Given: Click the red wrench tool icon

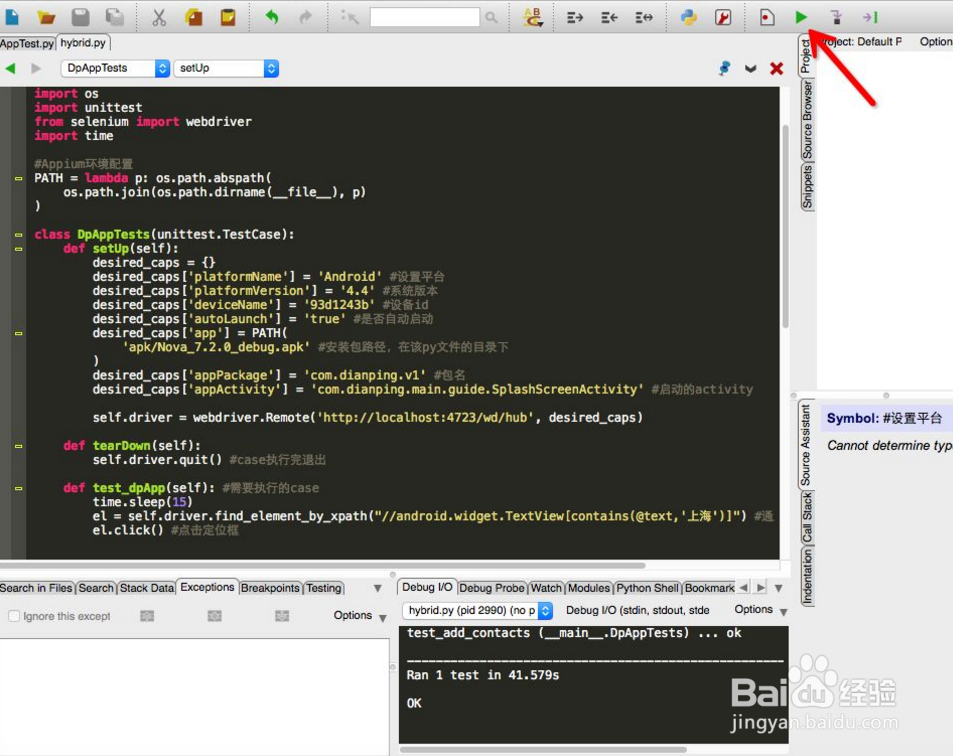Looking at the screenshot, I should [x=723, y=17].
